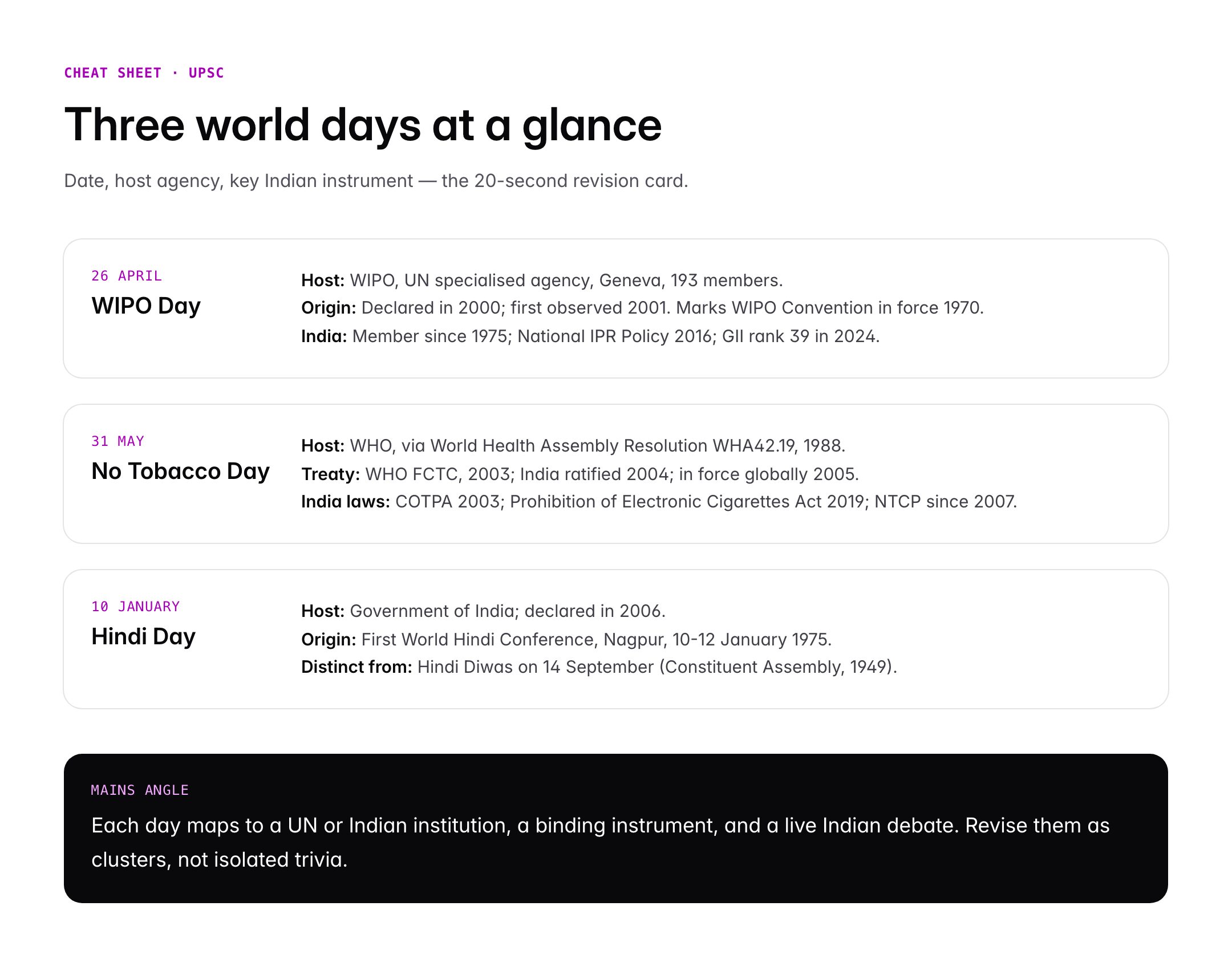The image size is (1232, 967).
Task: Click the 31 MAY date label
Action: tap(118, 441)
